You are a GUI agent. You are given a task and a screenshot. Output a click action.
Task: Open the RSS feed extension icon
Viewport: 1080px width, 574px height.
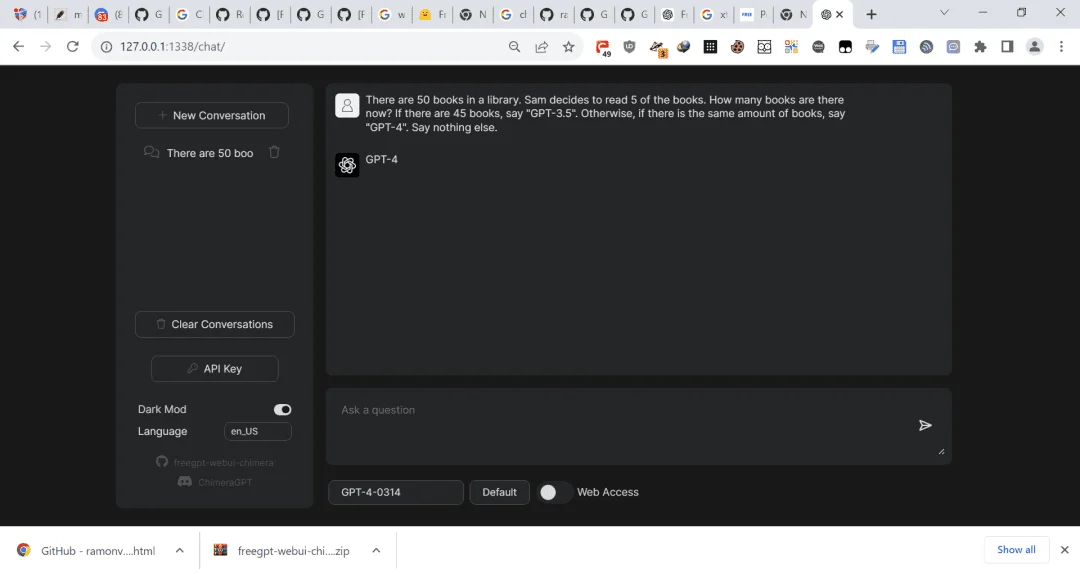926,47
